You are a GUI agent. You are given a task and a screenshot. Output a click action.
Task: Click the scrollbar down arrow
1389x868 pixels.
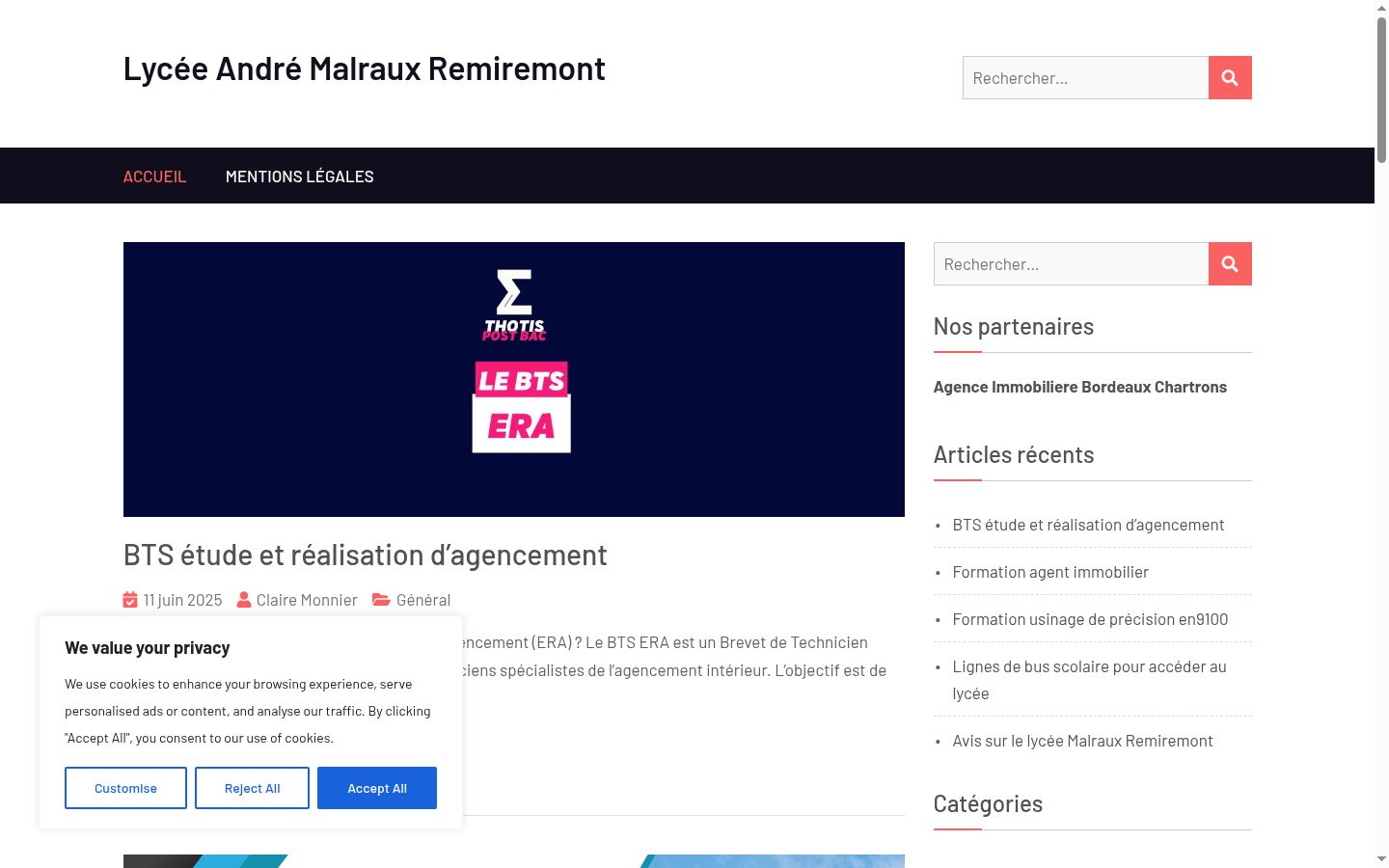(1381, 858)
